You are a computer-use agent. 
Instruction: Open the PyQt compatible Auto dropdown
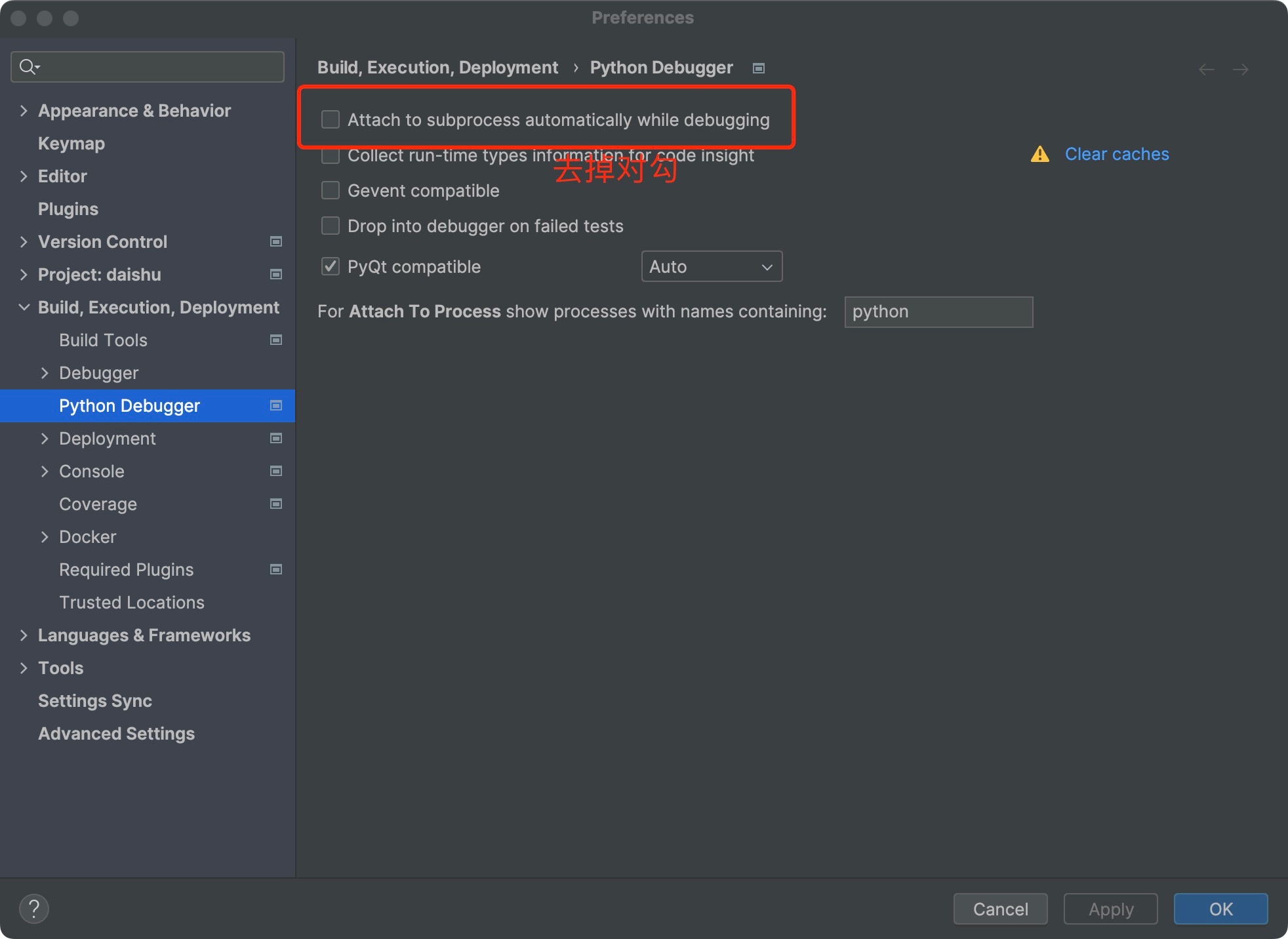[x=712, y=266]
